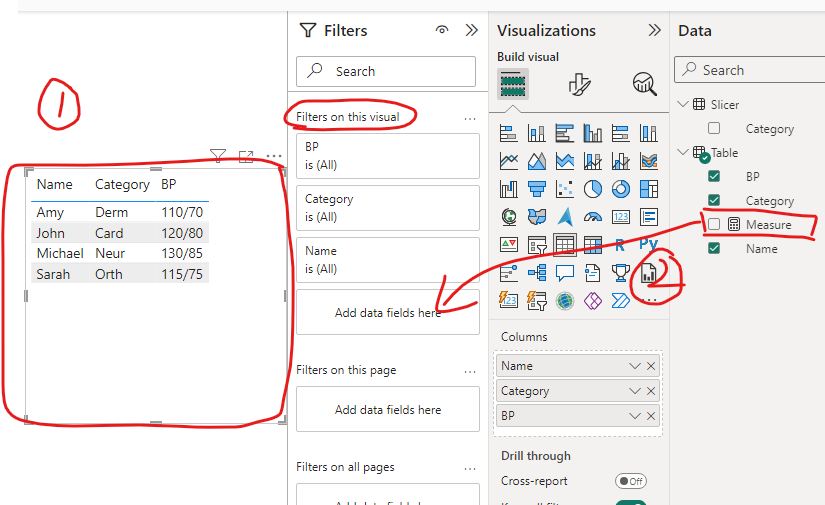Select the Gauge visual
Image resolution: width=825 pixels, height=505 pixels.
click(x=592, y=217)
